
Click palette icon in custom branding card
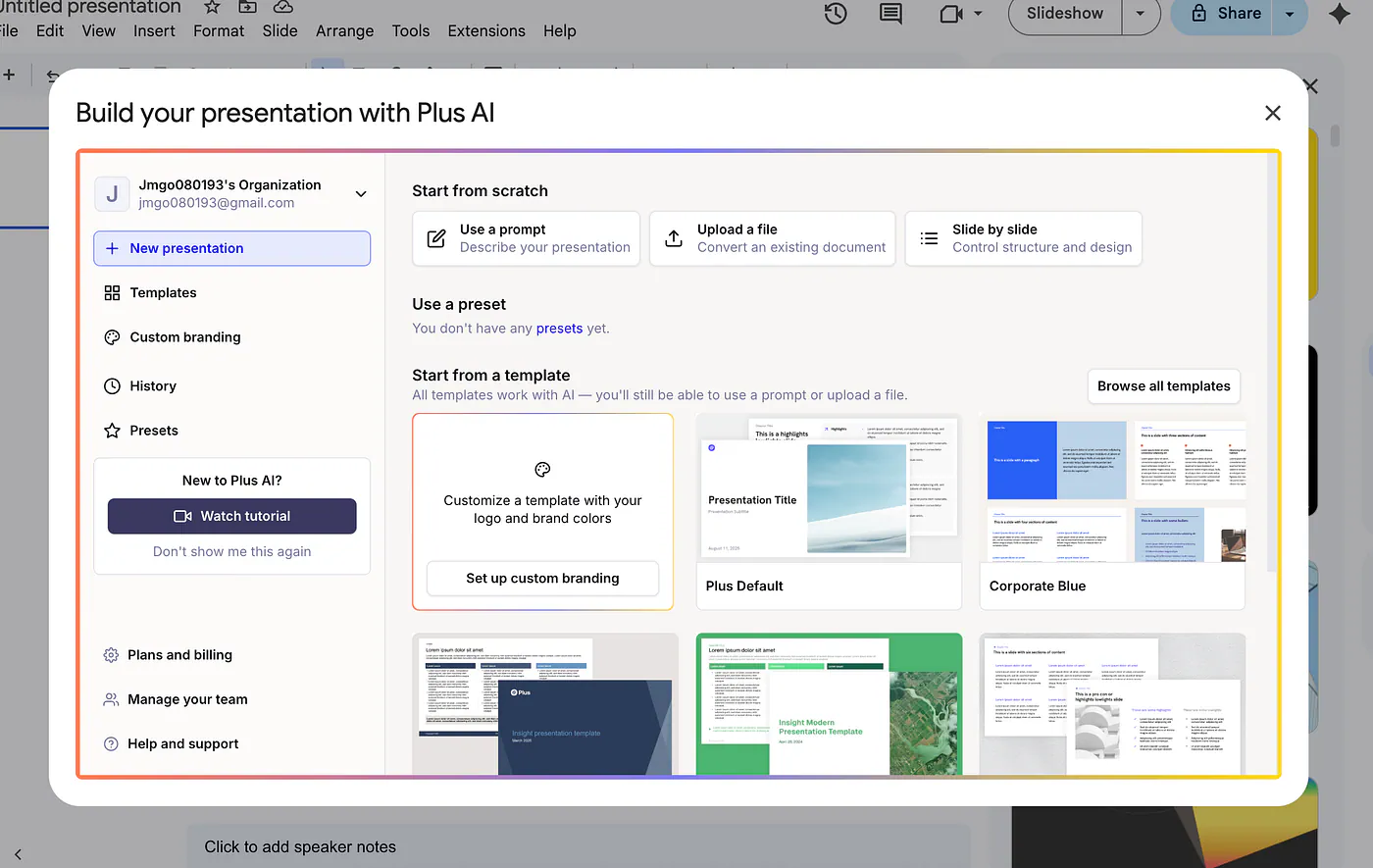click(x=542, y=469)
